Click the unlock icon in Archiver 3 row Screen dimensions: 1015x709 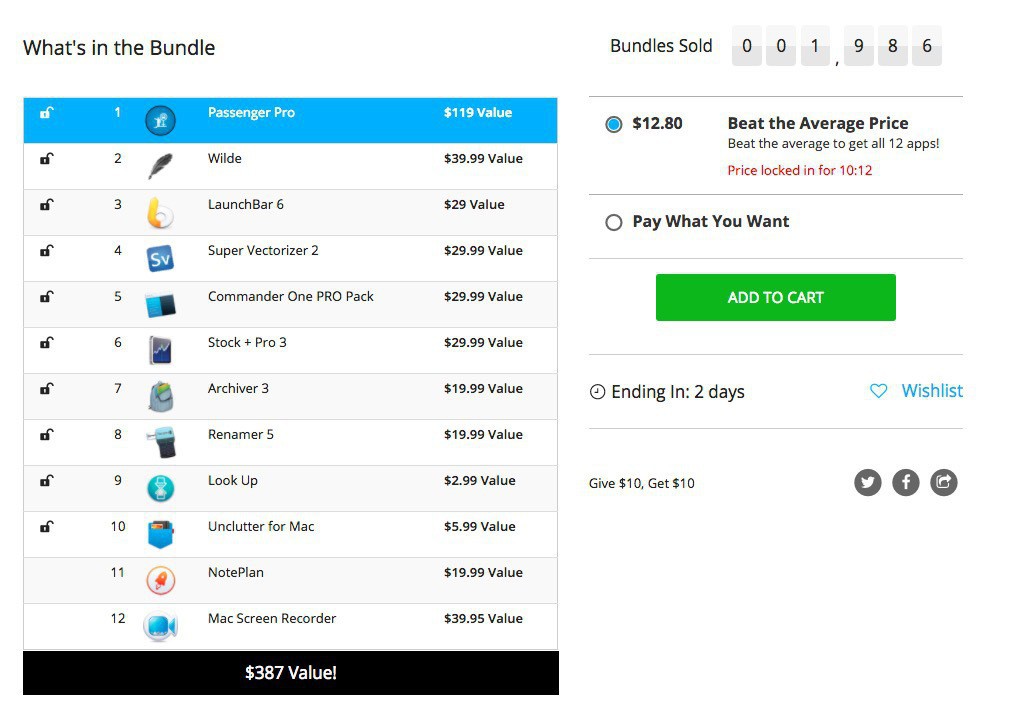point(47,388)
